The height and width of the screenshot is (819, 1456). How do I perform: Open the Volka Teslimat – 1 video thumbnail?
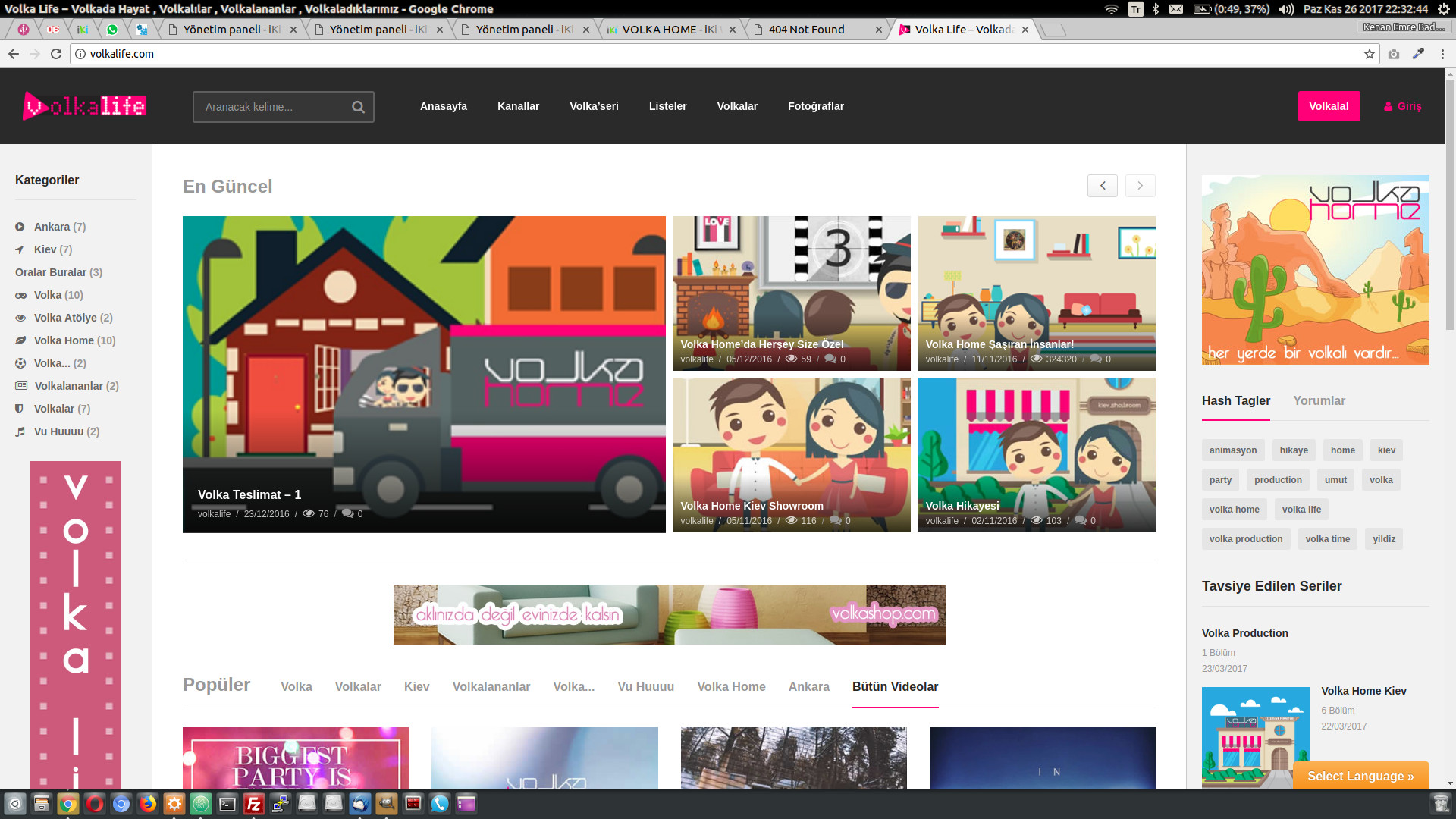424,375
